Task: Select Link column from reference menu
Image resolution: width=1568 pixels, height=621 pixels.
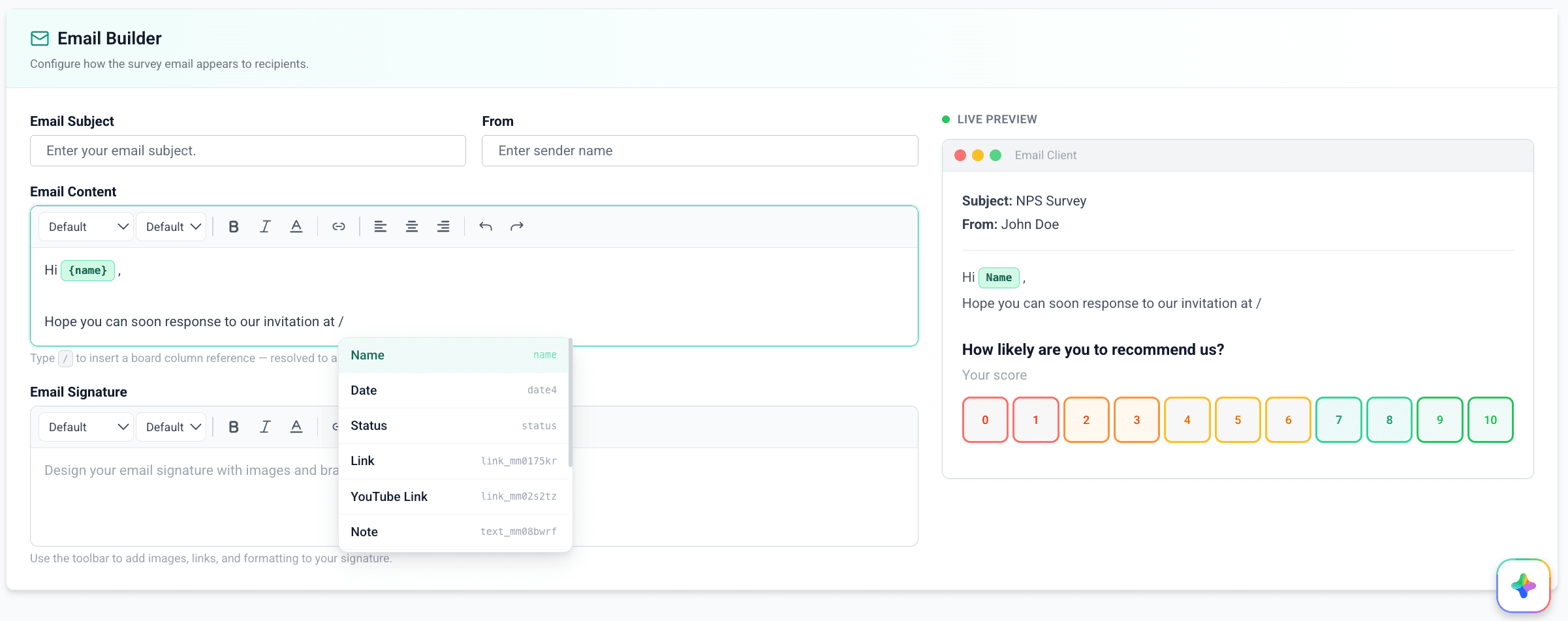Action: pos(454,461)
